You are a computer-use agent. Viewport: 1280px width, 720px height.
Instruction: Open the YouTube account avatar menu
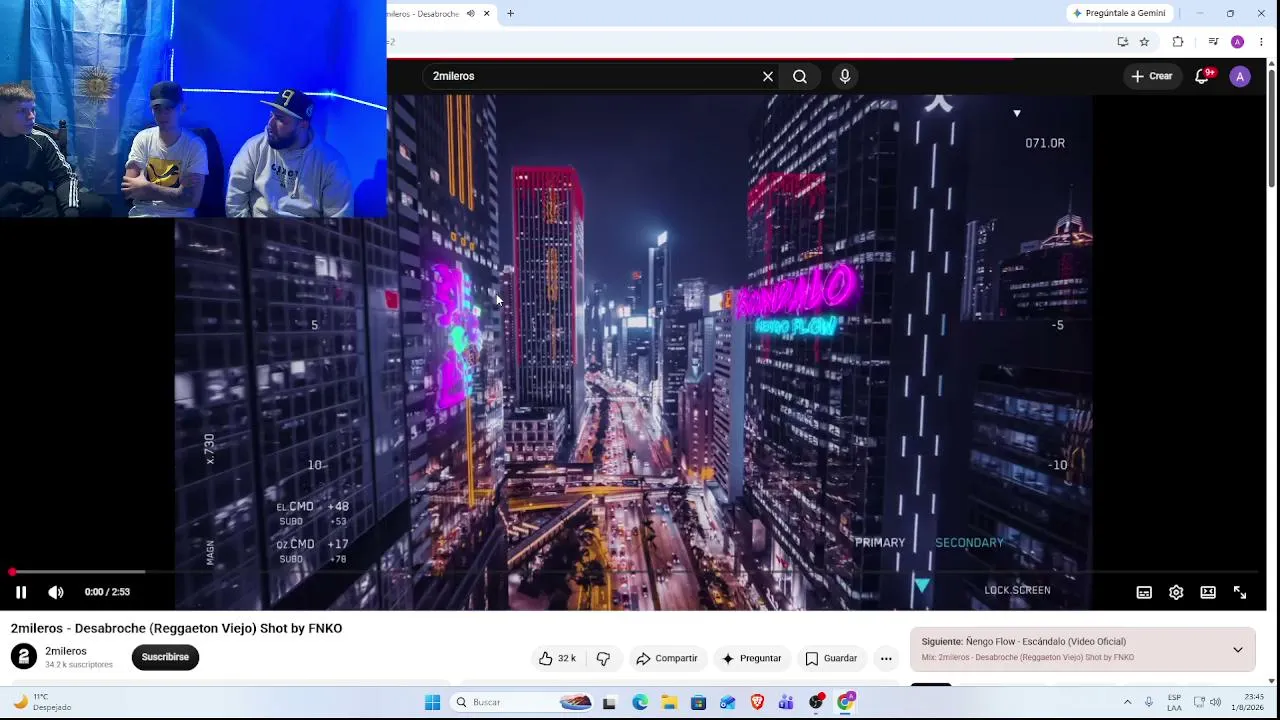(1240, 76)
